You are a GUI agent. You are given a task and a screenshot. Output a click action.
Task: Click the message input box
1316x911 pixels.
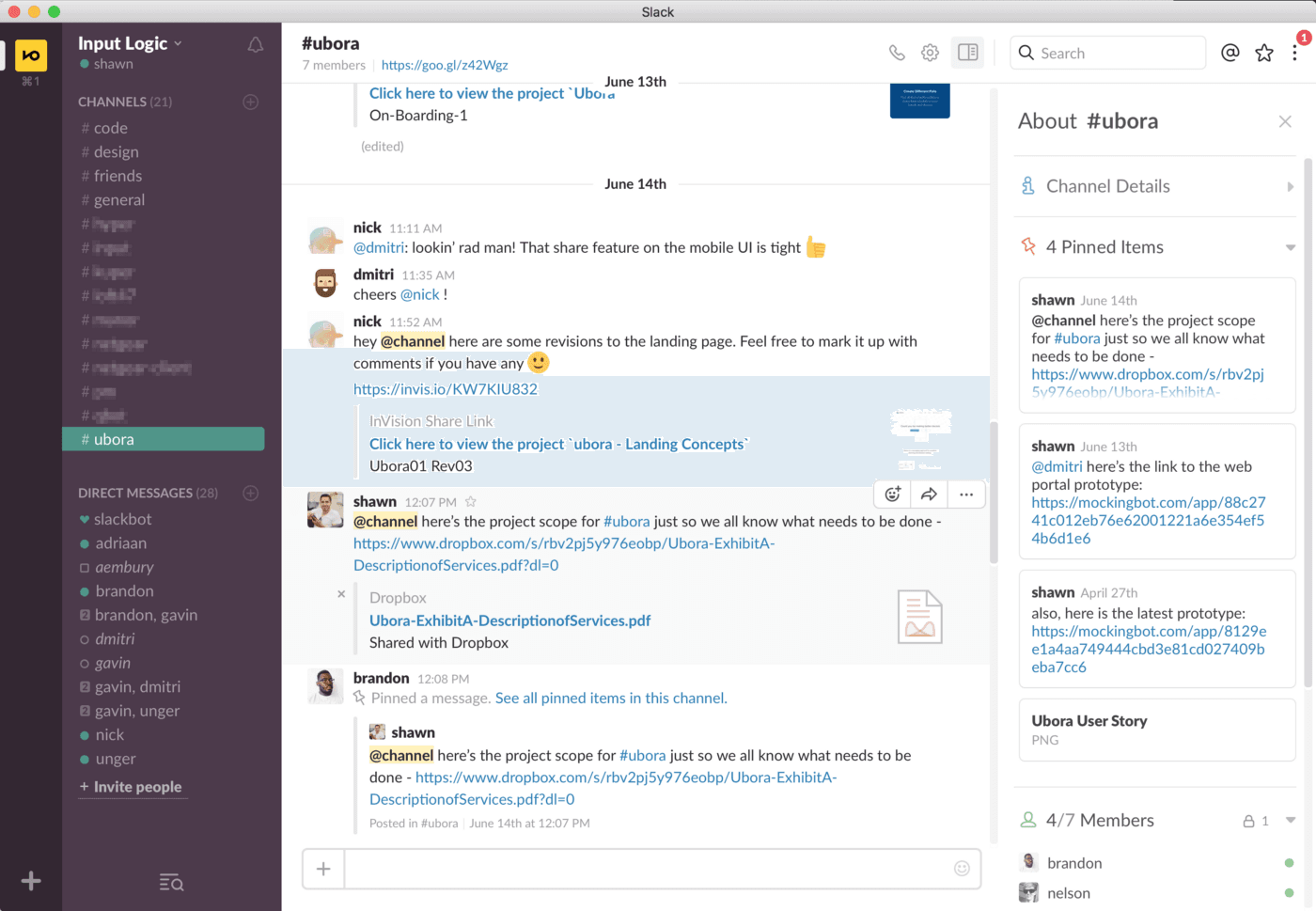[x=663, y=869]
